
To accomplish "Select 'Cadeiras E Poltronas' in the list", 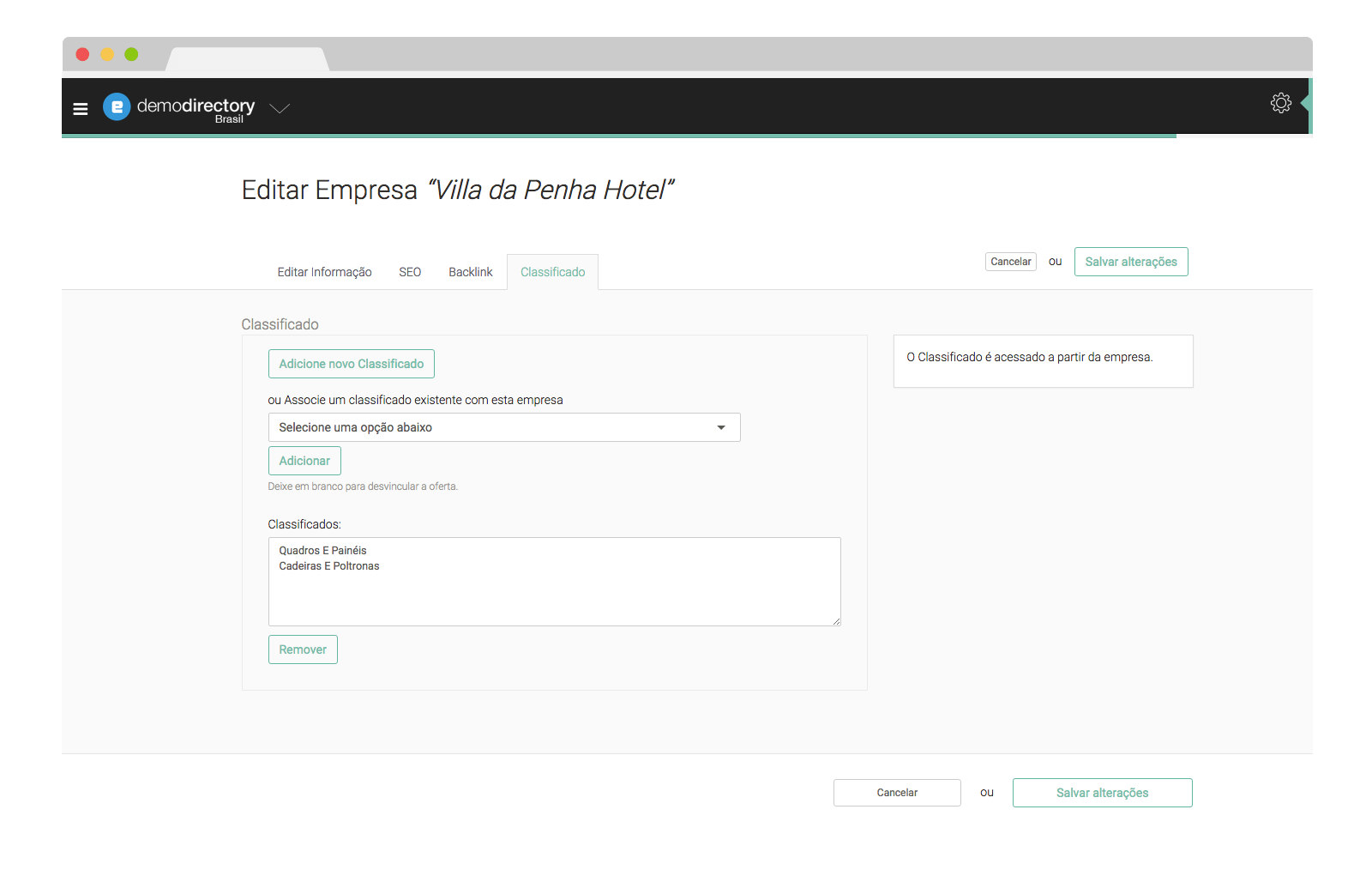I will 329,566.
